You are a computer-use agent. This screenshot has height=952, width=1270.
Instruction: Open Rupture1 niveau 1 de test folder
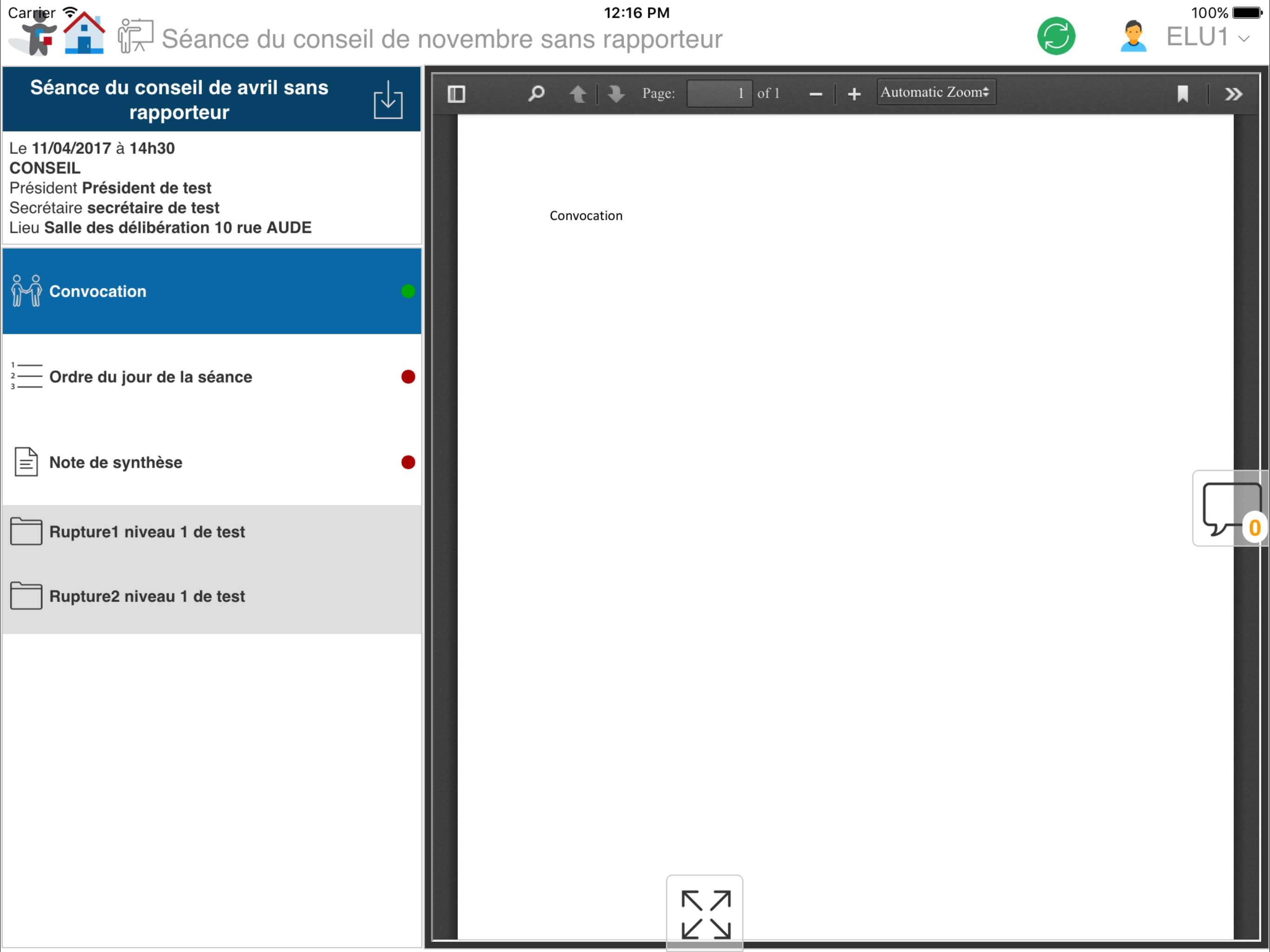(x=212, y=532)
